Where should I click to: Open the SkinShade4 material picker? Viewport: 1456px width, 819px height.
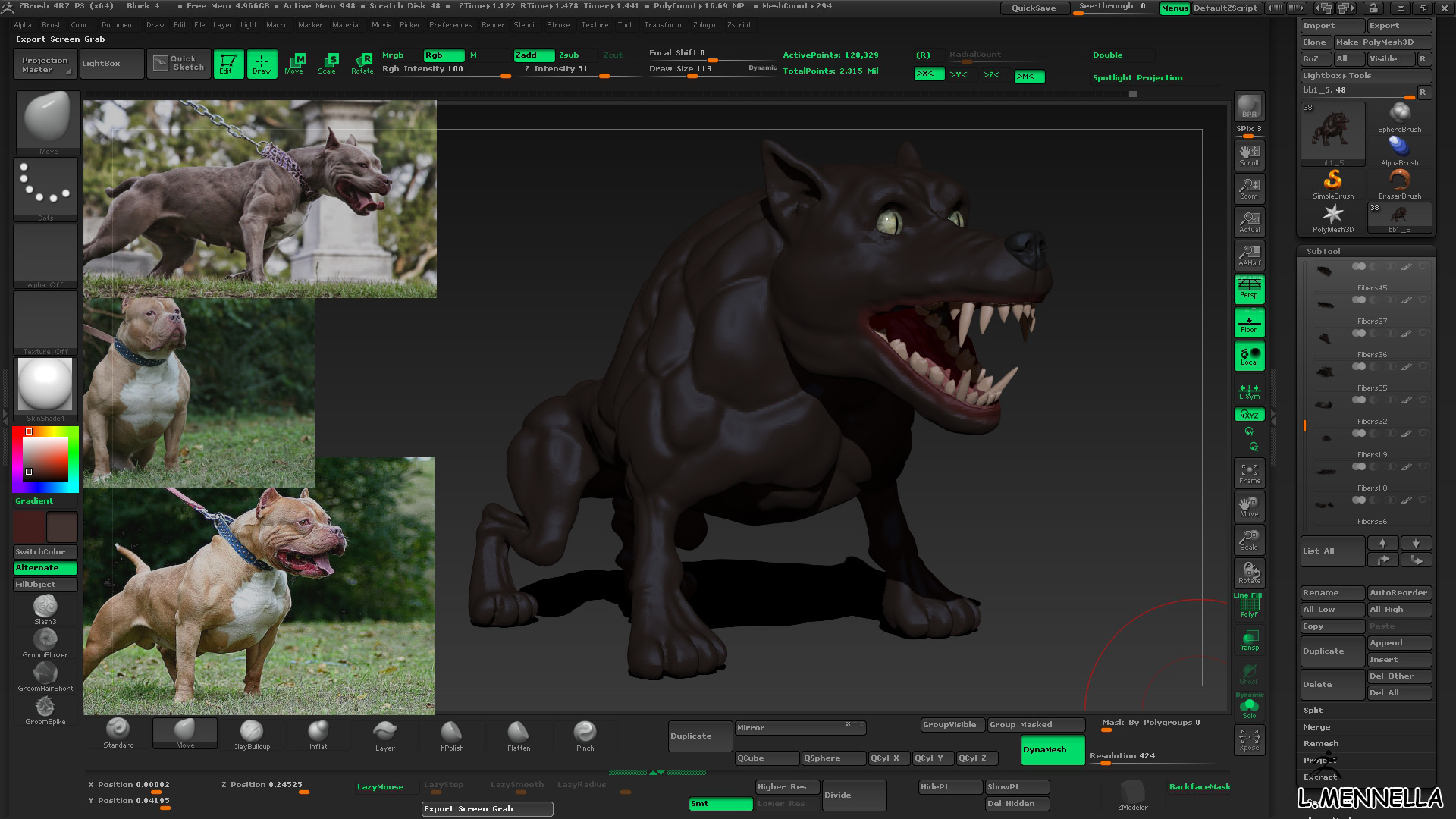click(45, 389)
